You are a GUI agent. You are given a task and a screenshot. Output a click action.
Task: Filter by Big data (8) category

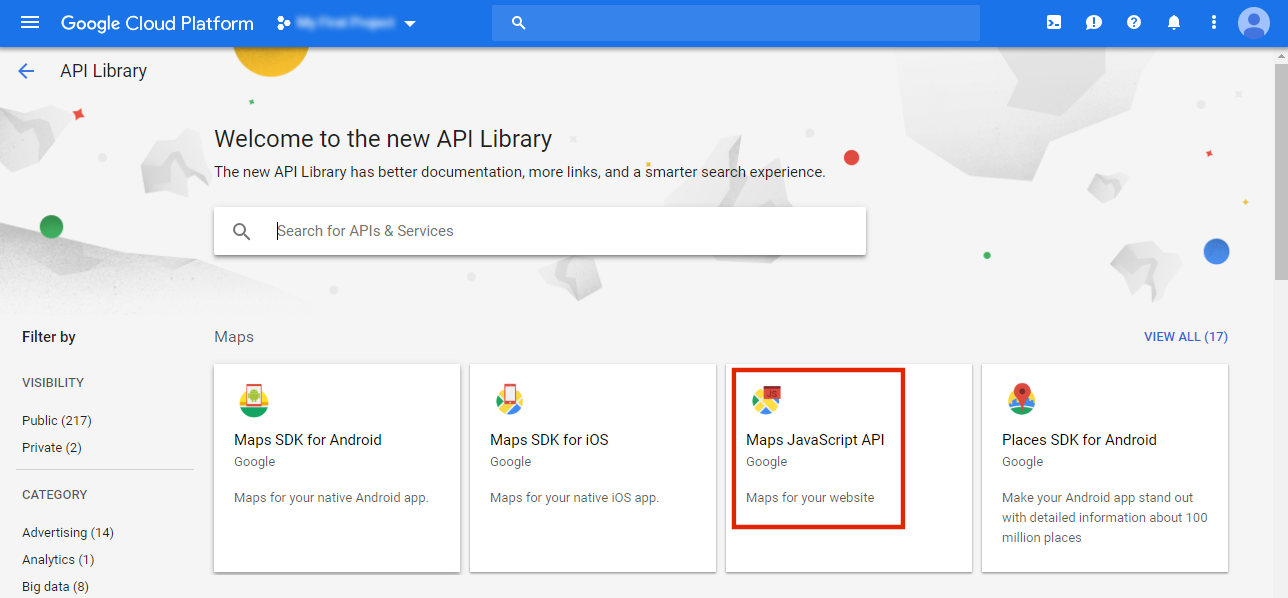pyautogui.click(x=56, y=587)
